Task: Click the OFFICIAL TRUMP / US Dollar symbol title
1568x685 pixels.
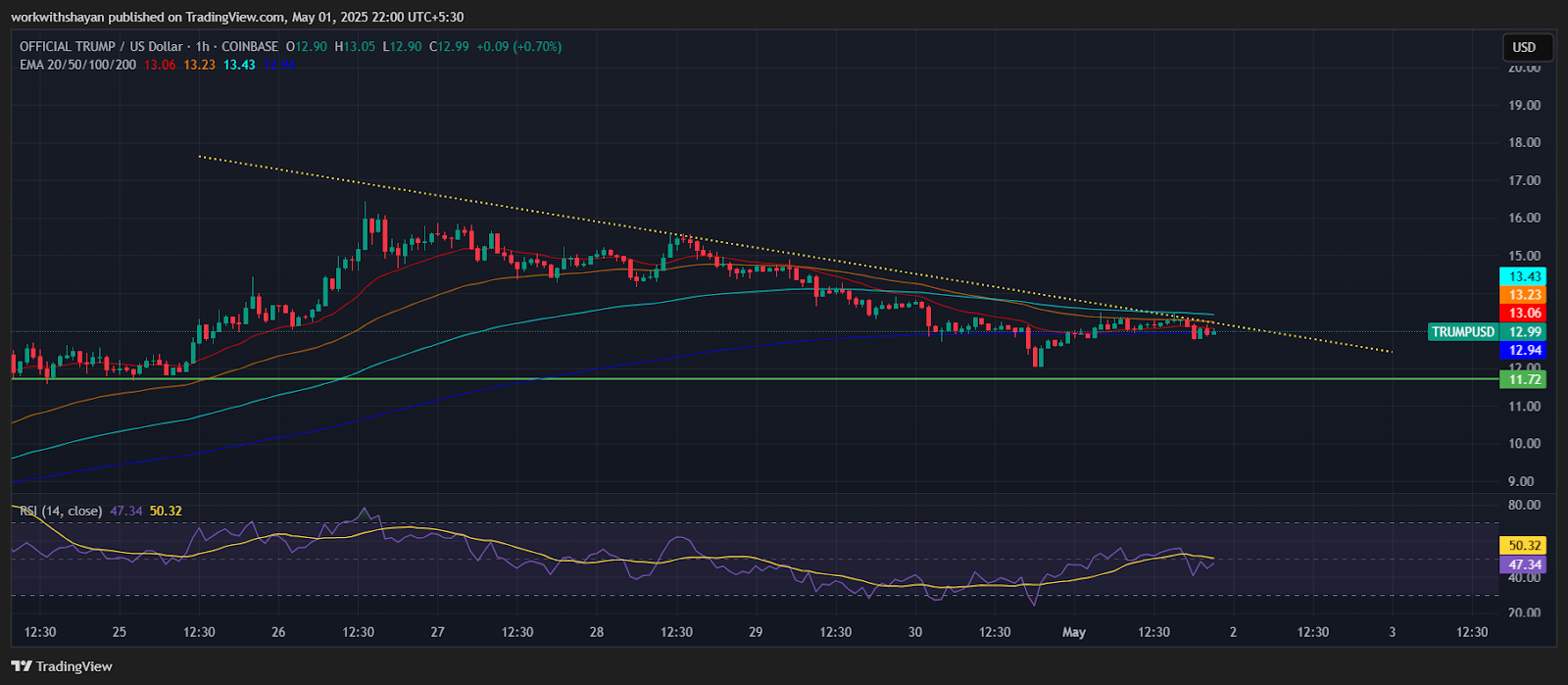Action: click(x=101, y=46)
